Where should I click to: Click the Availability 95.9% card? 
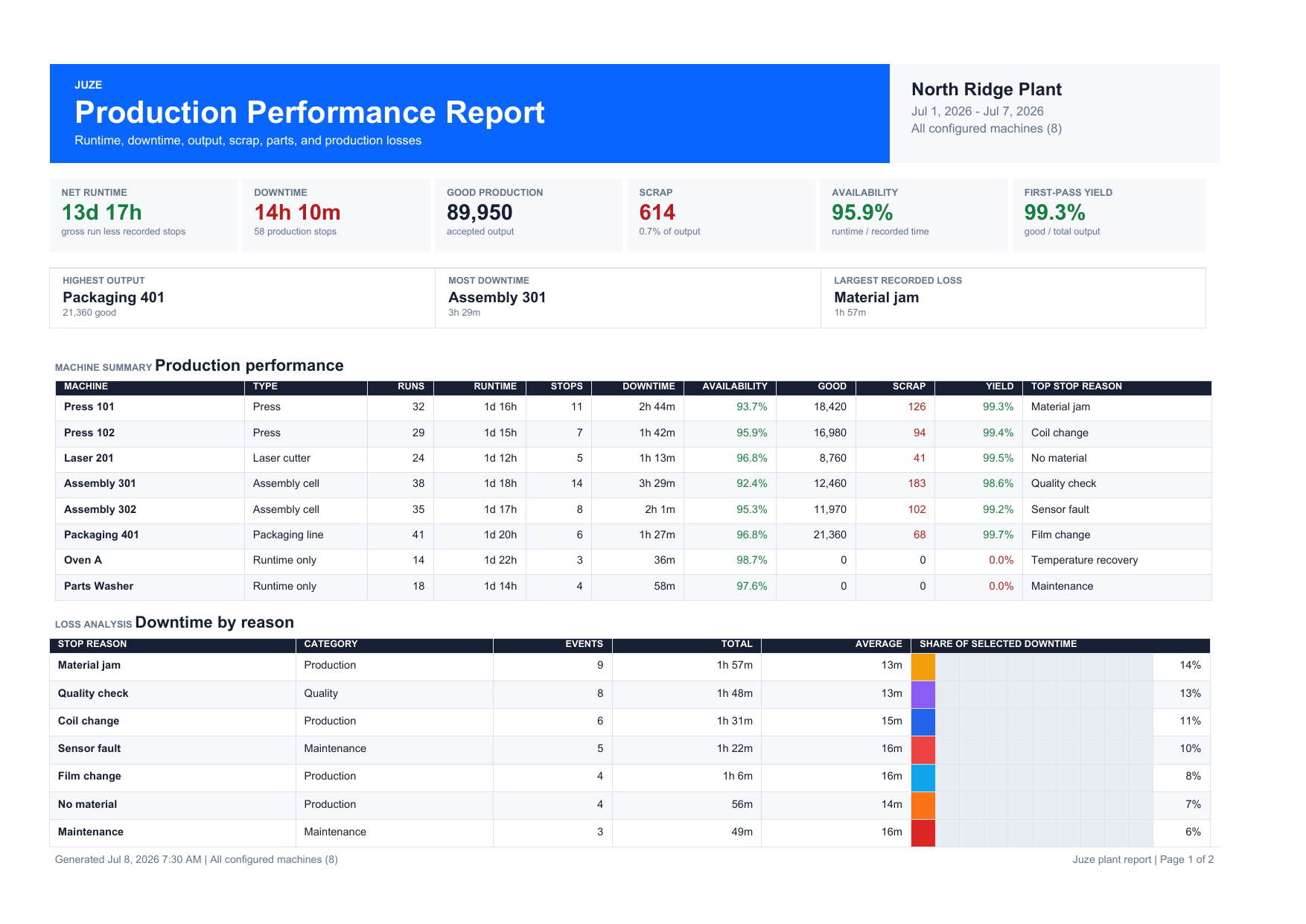[x=914, y=215]
